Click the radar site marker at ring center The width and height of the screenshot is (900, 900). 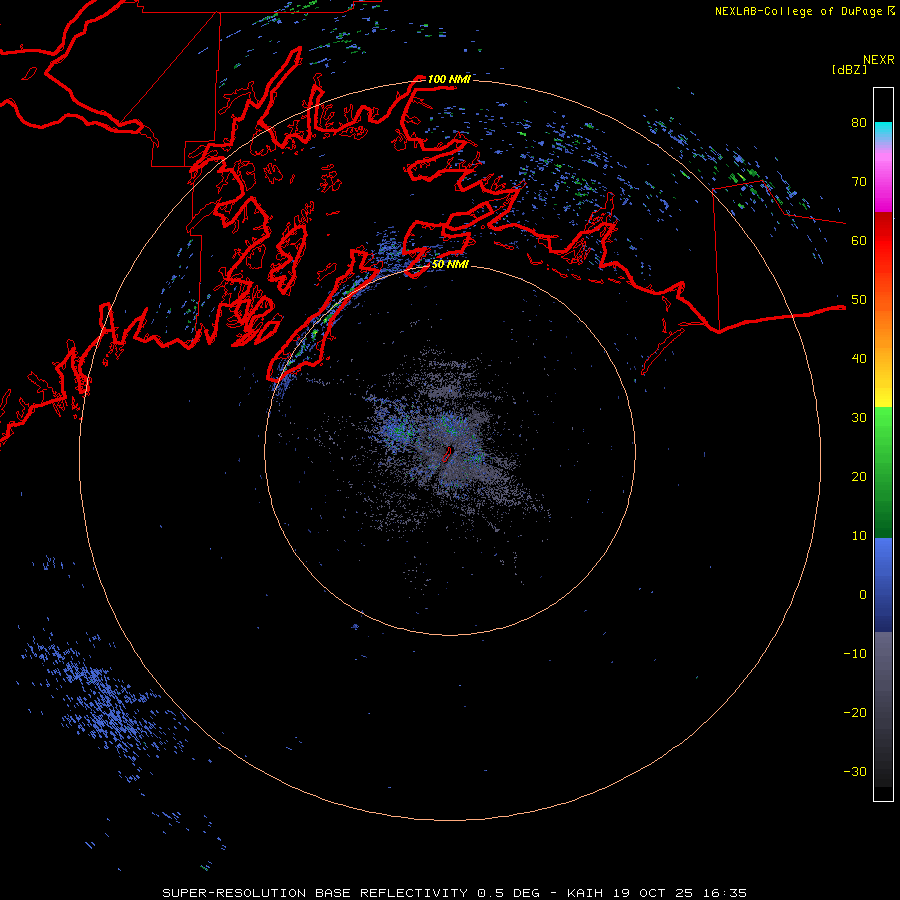447,454
